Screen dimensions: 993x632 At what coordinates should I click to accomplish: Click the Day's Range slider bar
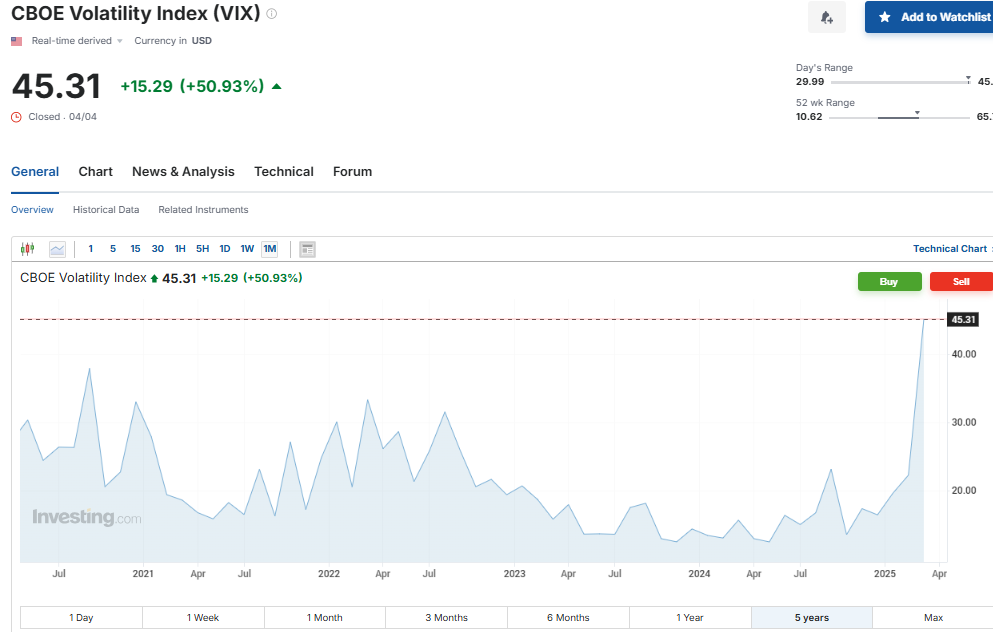point(901,82)
